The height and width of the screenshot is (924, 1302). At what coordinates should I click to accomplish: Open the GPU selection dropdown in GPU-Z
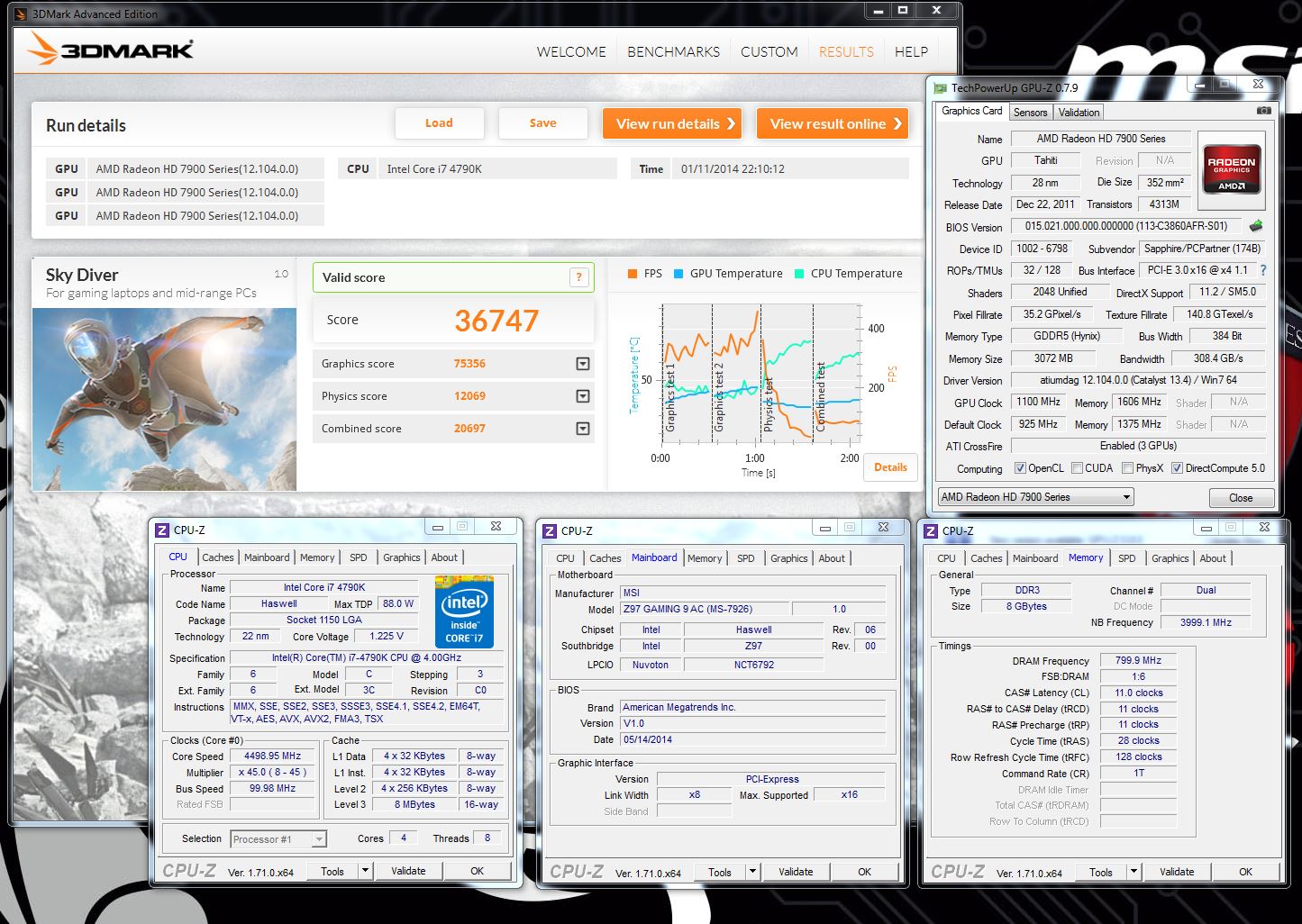click(1035, 497)
